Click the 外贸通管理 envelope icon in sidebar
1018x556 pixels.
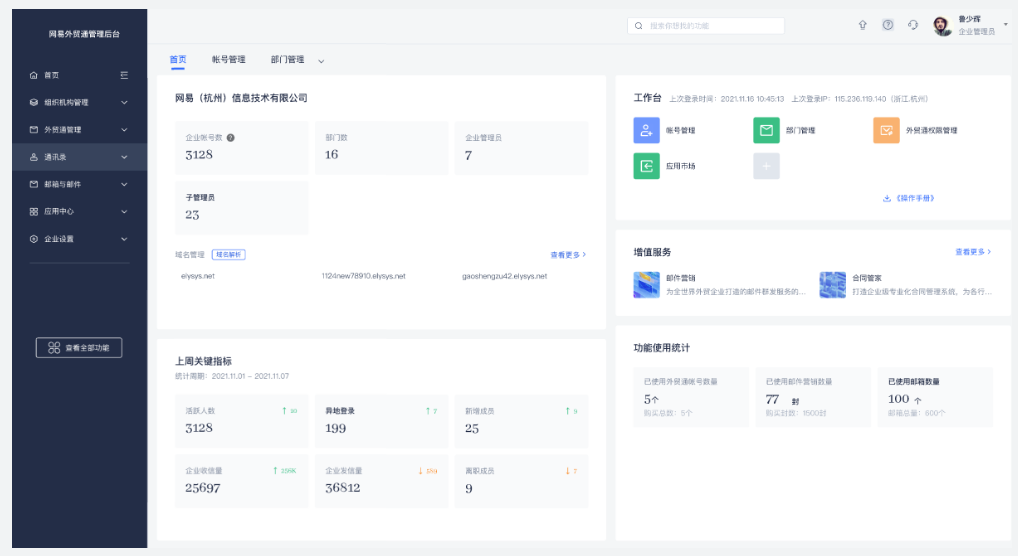tap(34, 130)
